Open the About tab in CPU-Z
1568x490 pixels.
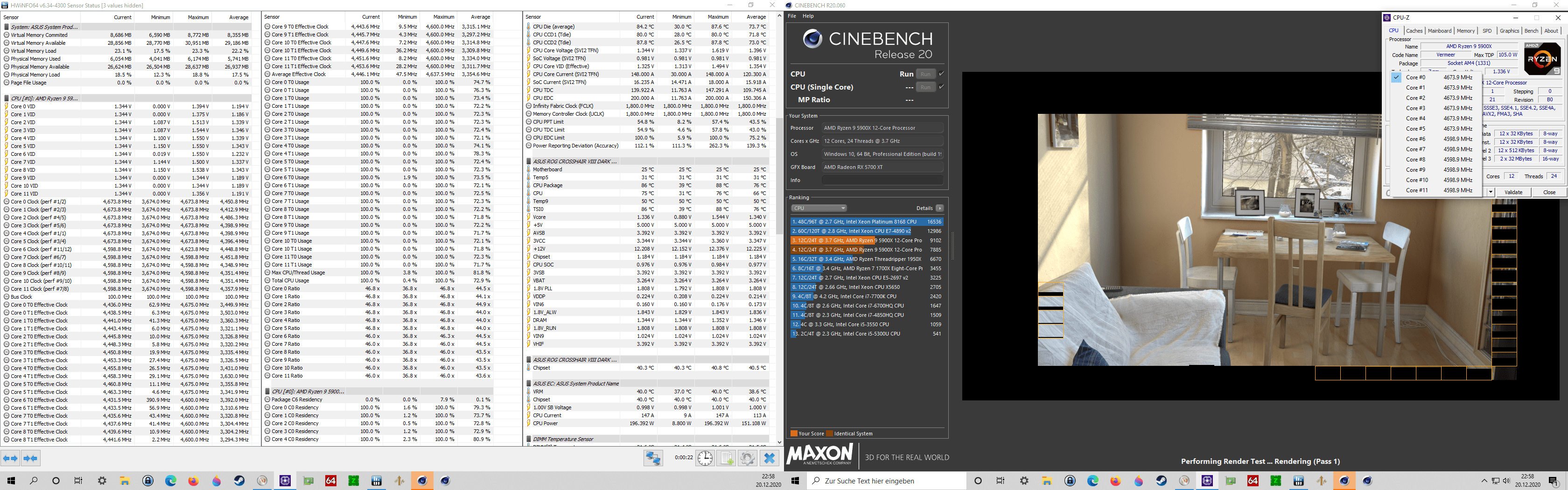point(1551,30)
